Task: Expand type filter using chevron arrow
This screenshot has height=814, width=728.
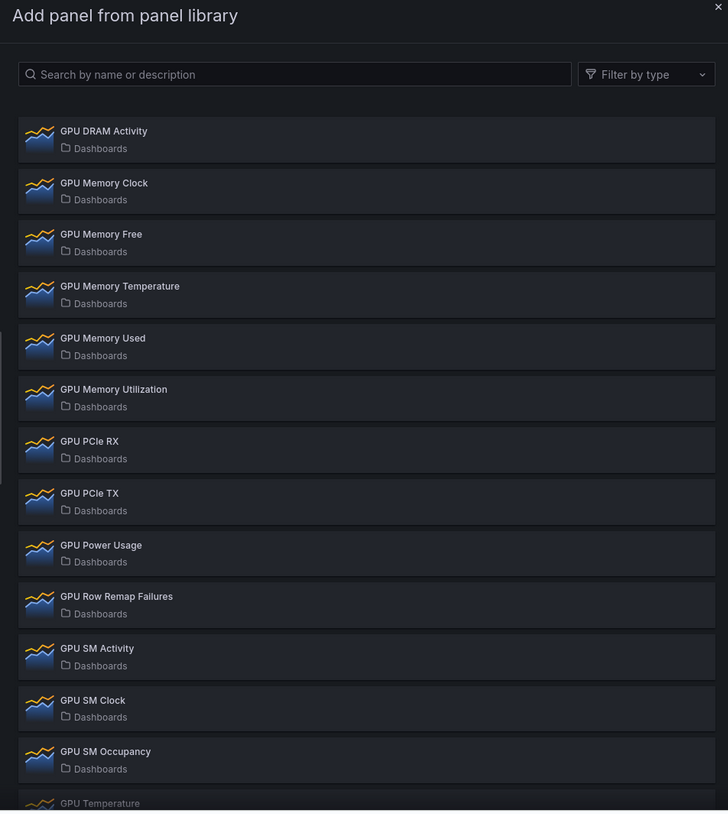Action: 702,75
